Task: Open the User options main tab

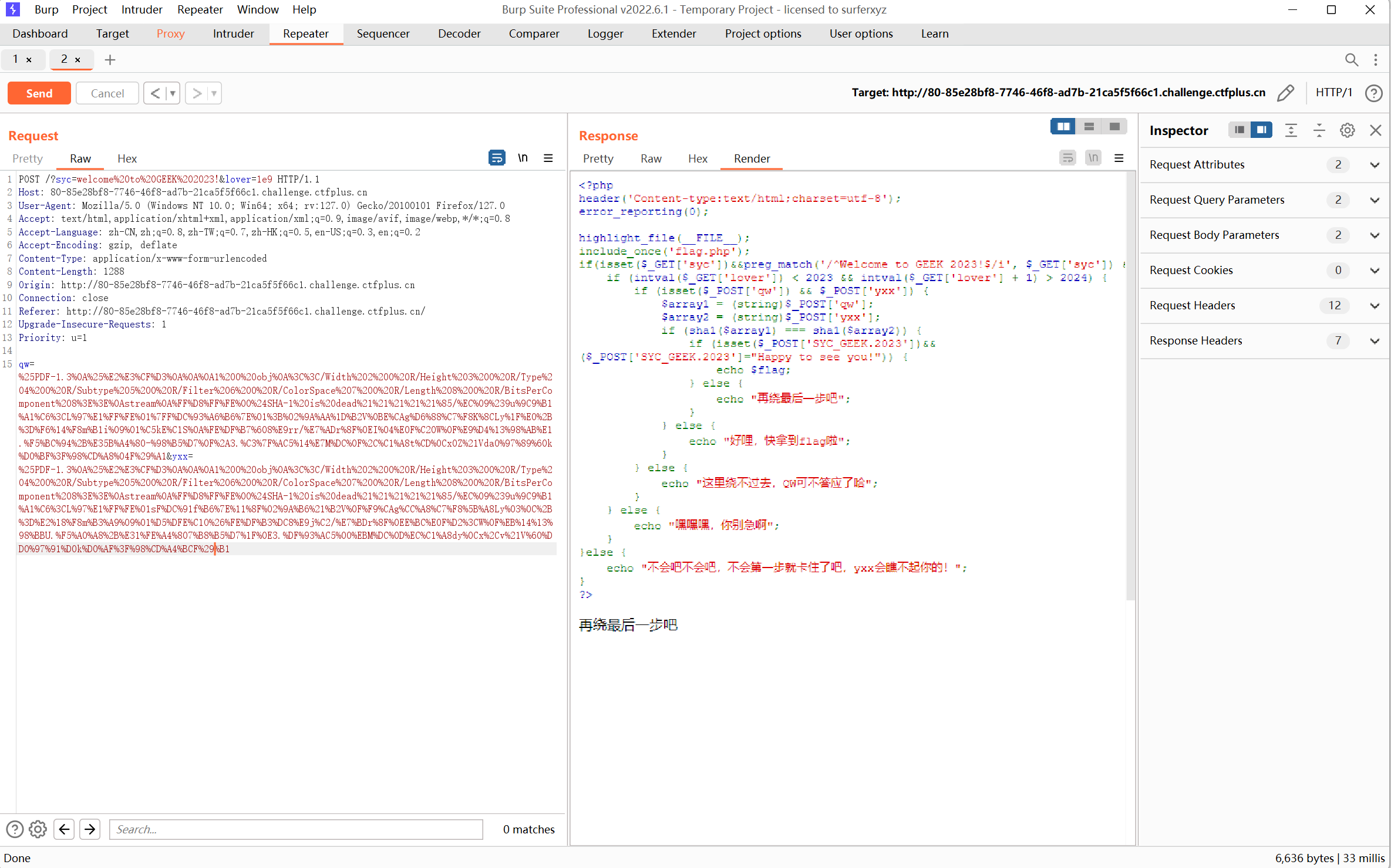Action: [861, 33]
